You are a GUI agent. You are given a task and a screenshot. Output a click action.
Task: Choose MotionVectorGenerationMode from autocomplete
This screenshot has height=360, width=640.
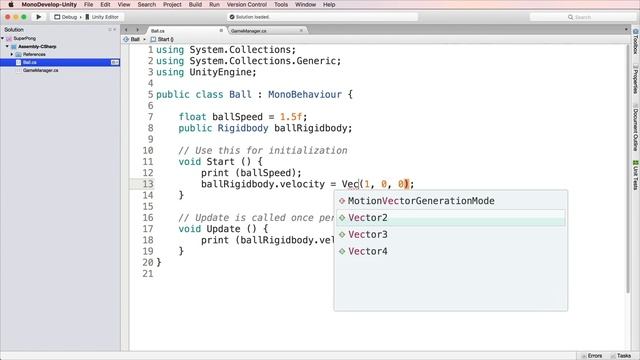(x=451, y=201)
